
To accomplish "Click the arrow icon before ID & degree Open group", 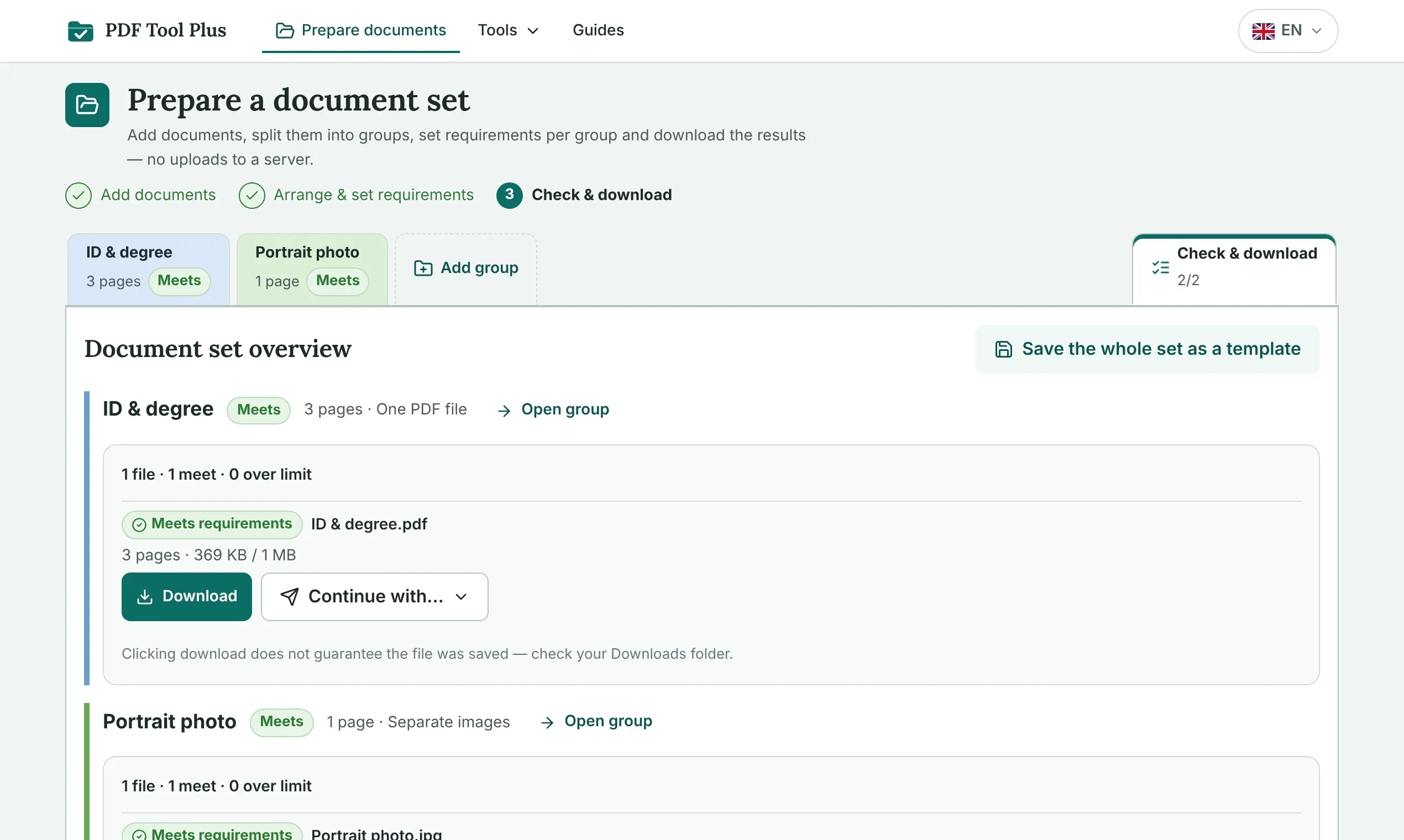I will (x=504, y=411).
